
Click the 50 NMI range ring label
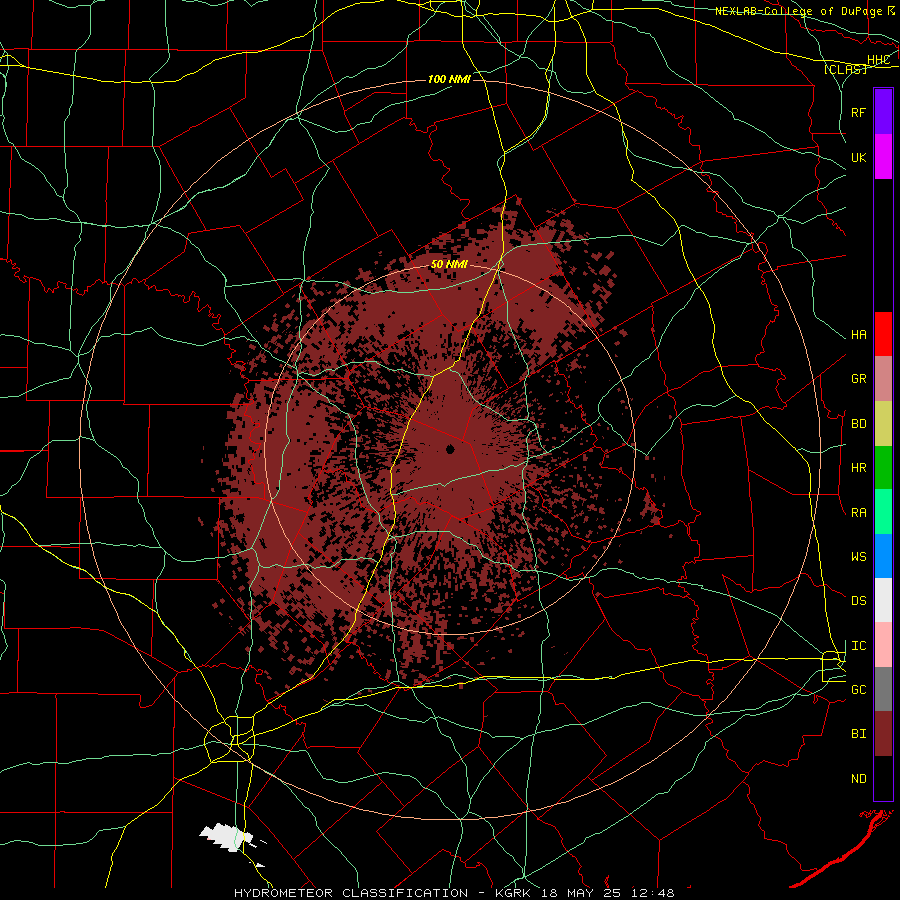(449, 265)
